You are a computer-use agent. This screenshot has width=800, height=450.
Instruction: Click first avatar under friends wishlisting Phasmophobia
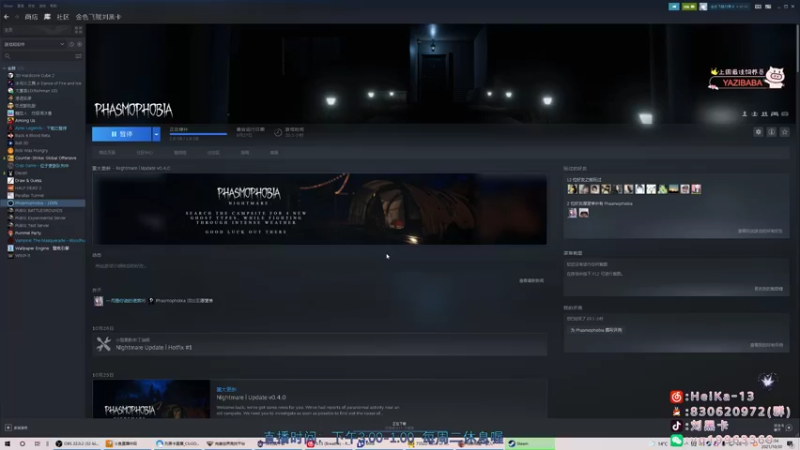(x=572, y=213)
